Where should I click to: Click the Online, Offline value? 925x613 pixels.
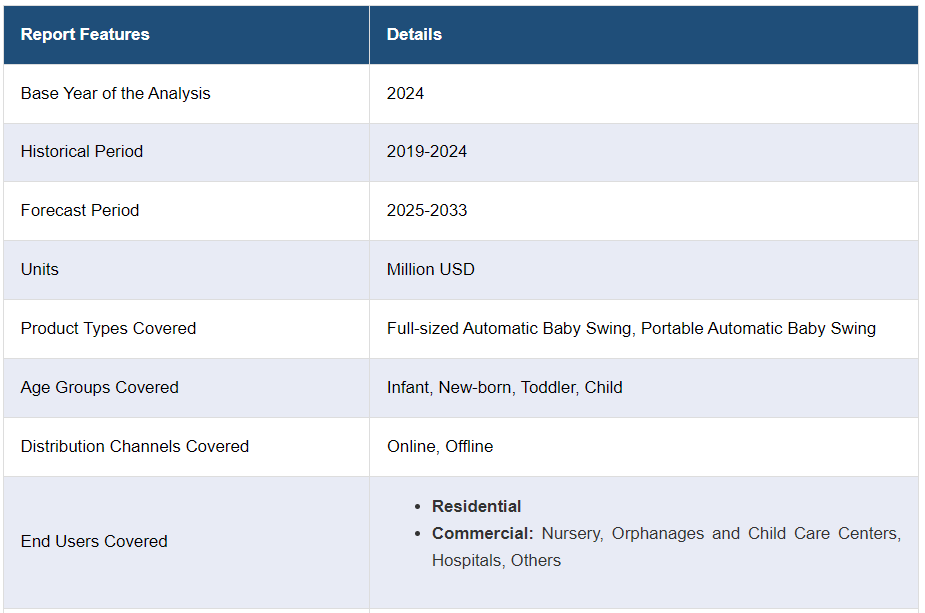(x=440, y=446)
